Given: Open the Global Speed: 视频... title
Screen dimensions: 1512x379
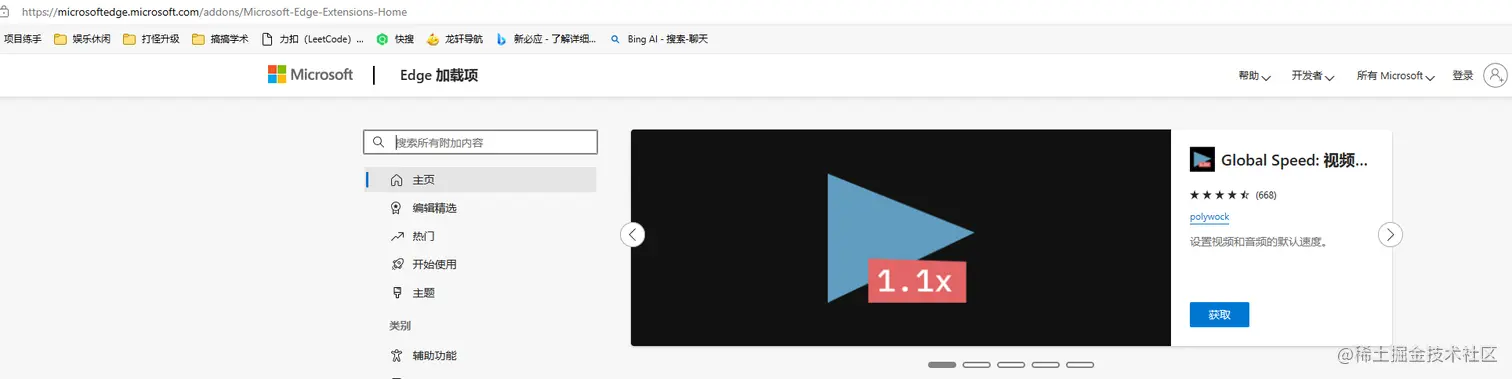Looking at the screenshot, I should point(1294,160).
